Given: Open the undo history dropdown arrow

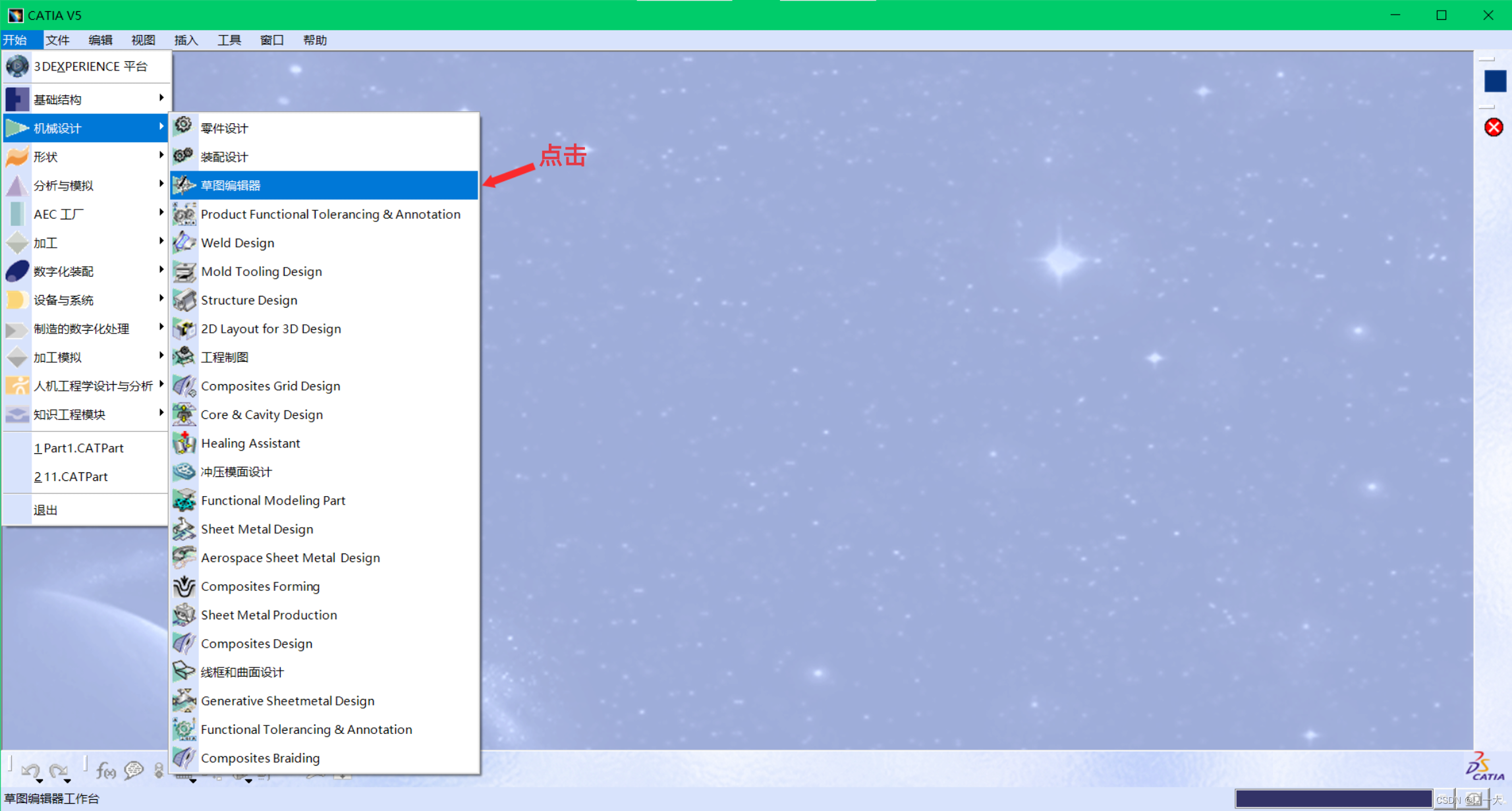Looking at the screenshot, I should click(40, 781).
